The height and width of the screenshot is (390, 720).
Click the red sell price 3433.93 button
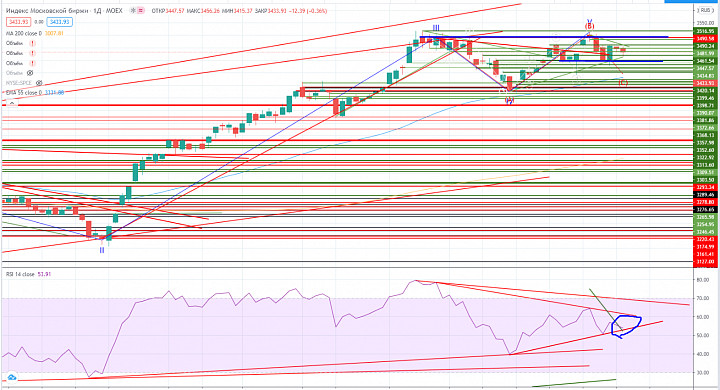point(19,22)
